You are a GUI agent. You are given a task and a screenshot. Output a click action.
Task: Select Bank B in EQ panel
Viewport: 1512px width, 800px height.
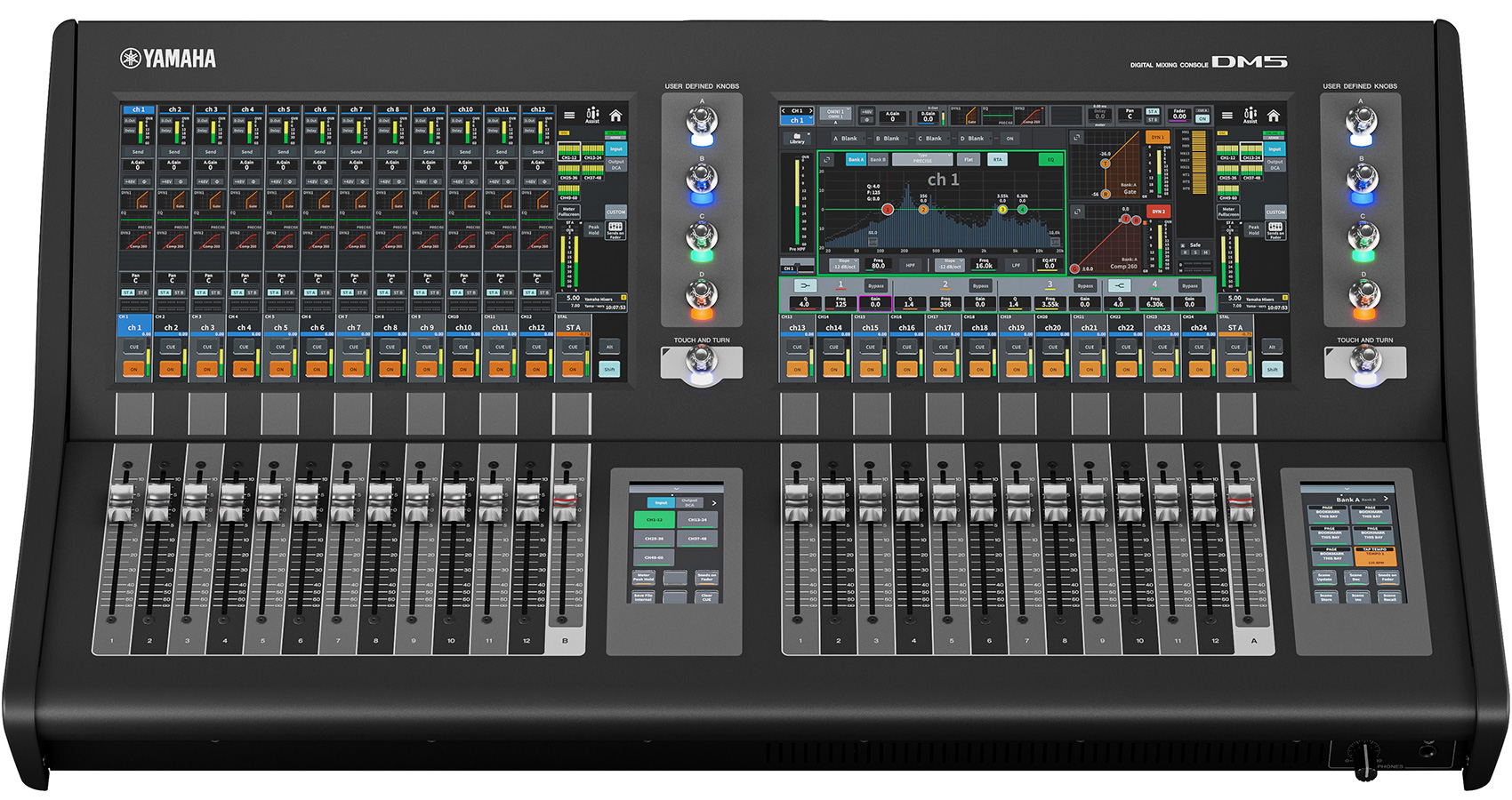pos(878,160)
